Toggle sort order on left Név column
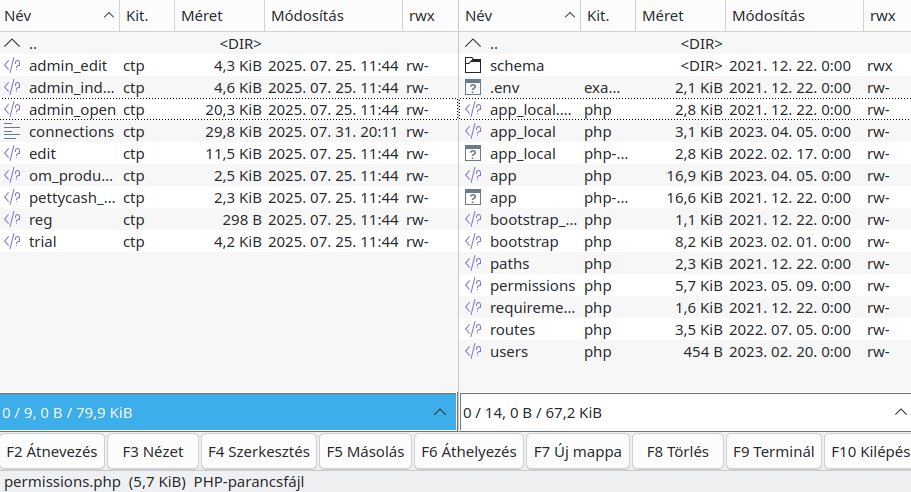 coord(59,16)
